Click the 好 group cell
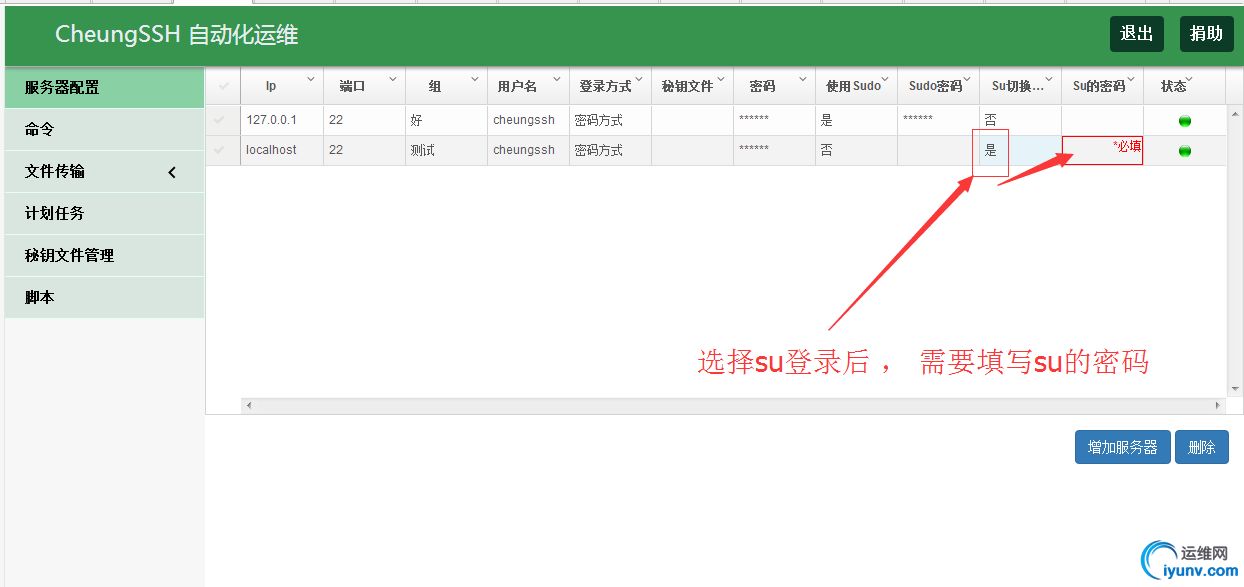The width and height of the screenshot is (1244, 587). point(446,120)
